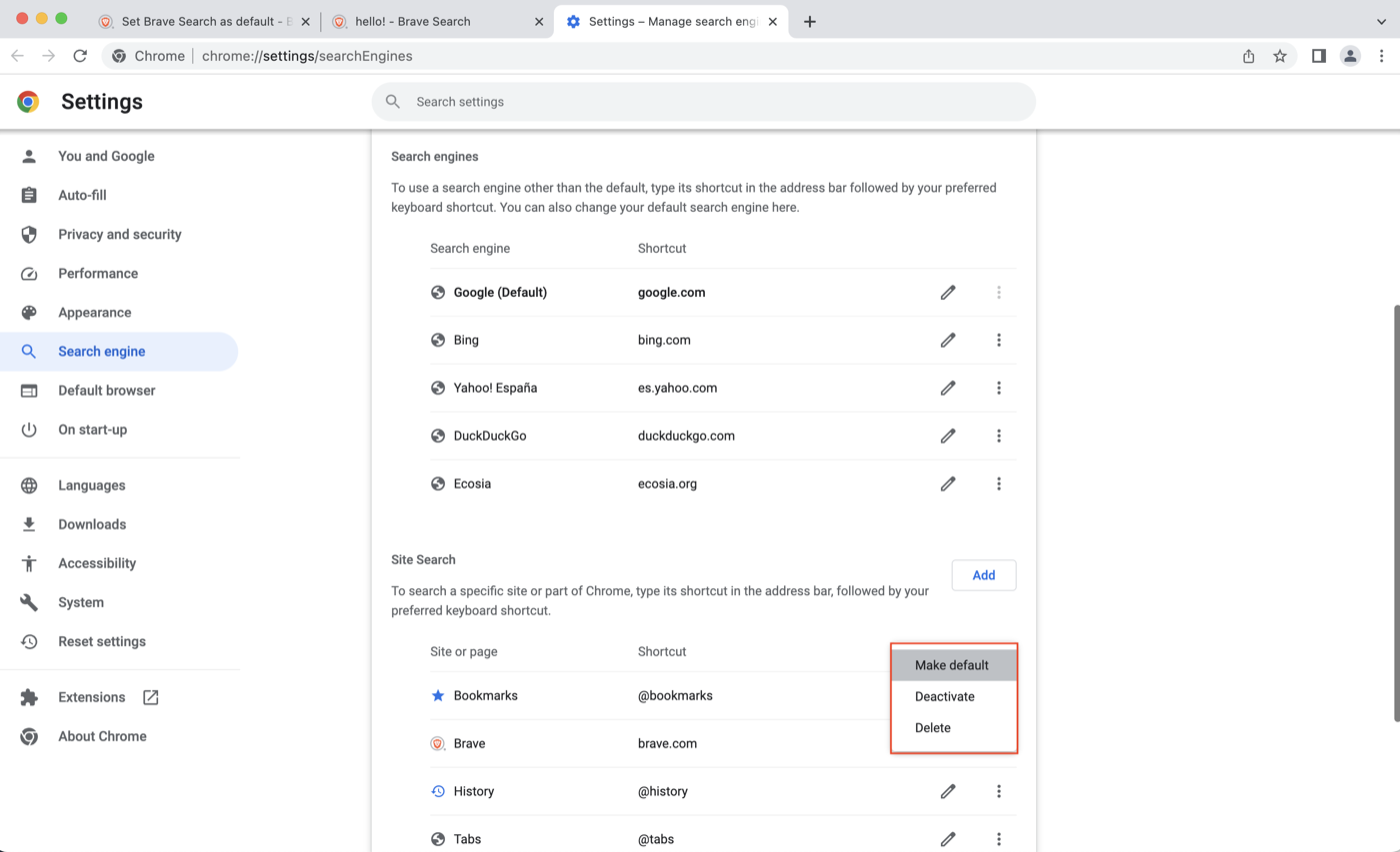
Task: Choose Deactivate from the context menu
Action: [944, 696]
